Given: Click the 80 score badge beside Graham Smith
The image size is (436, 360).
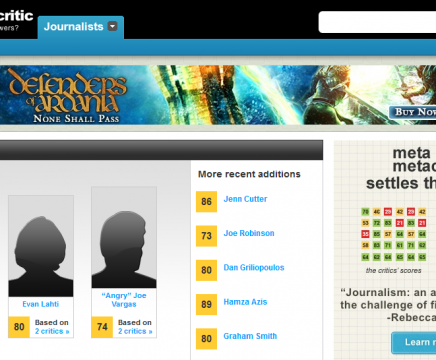Looking at the screenshot, I should pos(206,339).
